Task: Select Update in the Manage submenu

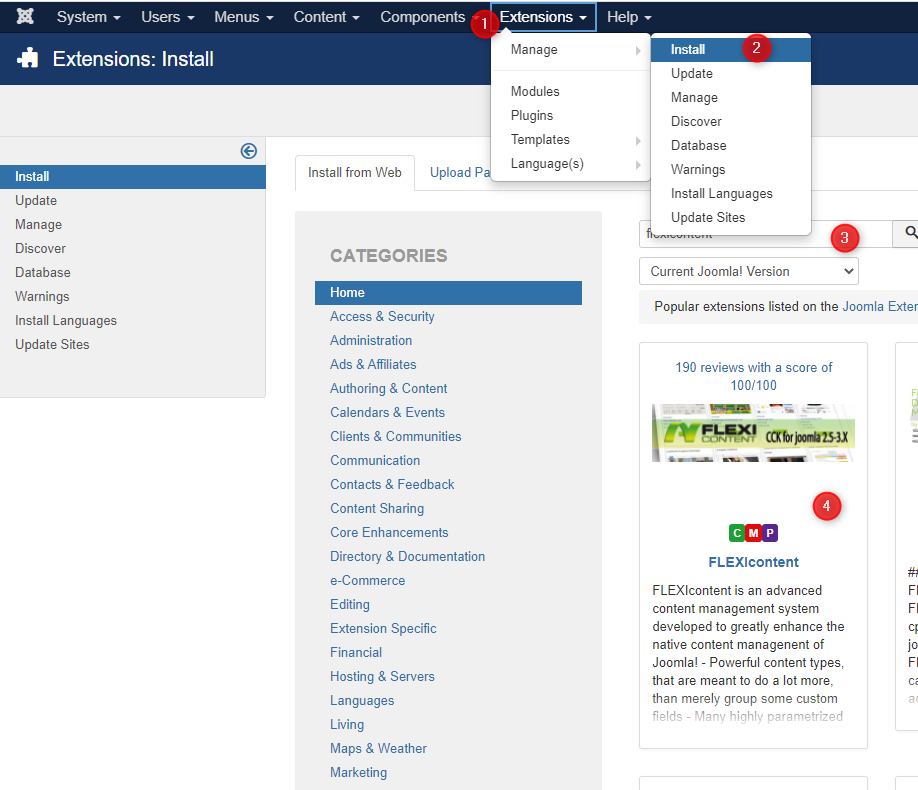Action: pos(731,74)
